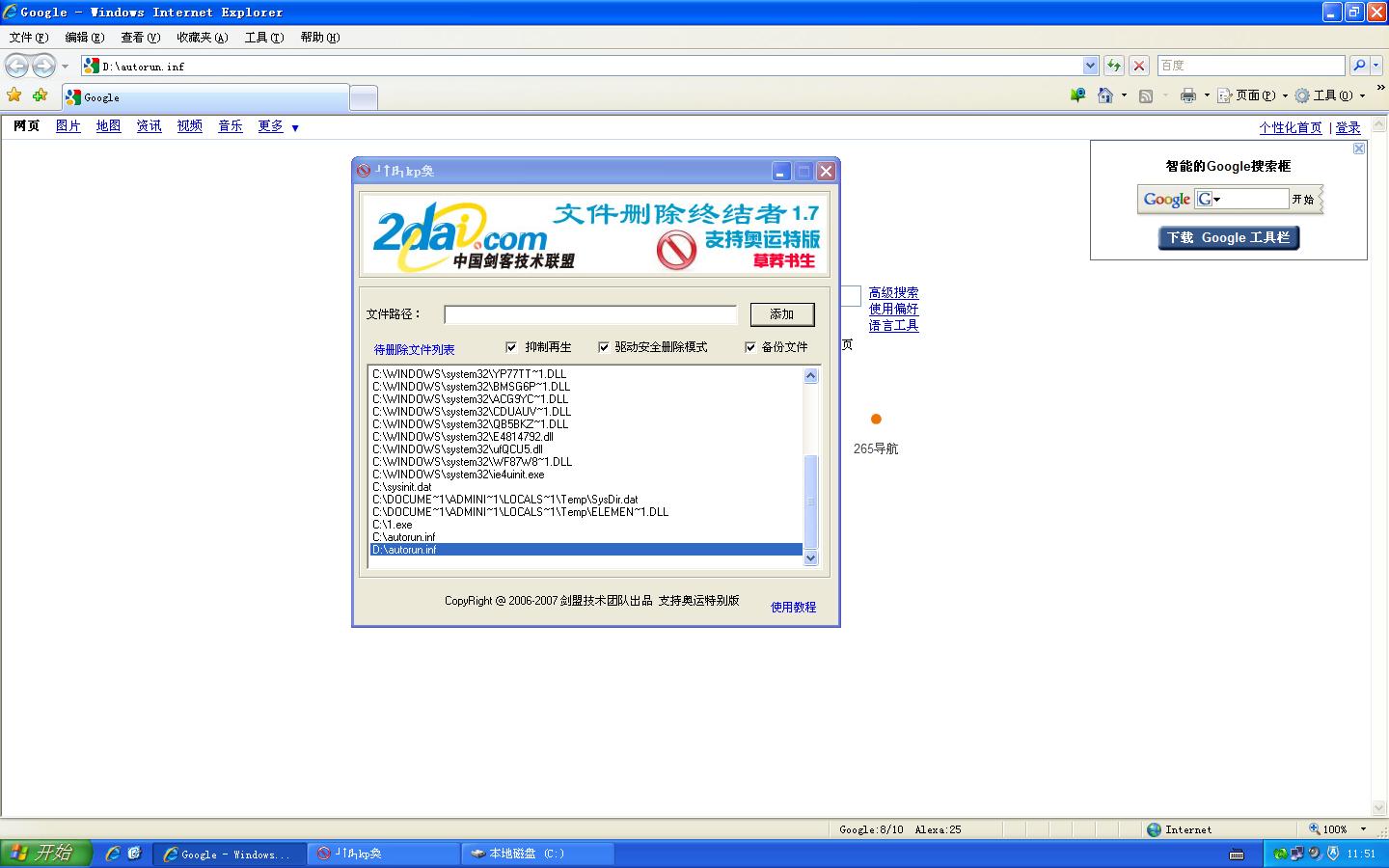Click the 添加 add button
1389x868 pixels.
[782, 314]
